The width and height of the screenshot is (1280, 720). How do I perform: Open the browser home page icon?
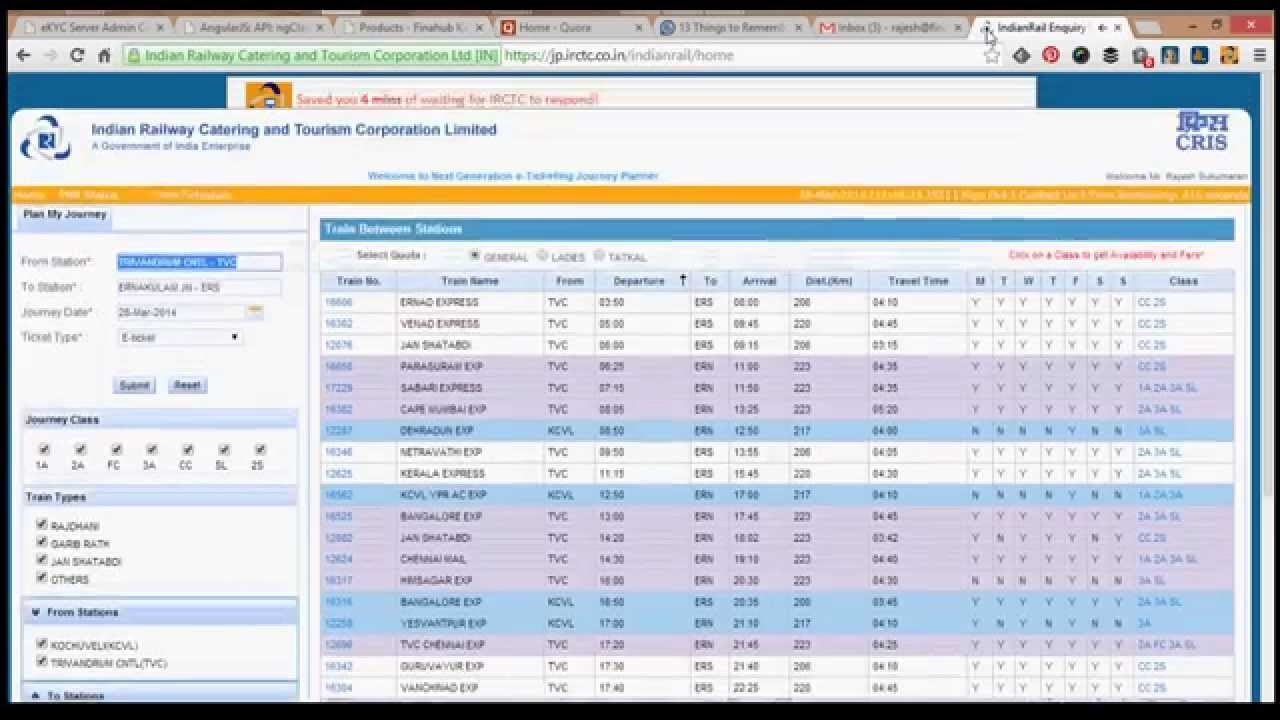click(x=104, y=55)
